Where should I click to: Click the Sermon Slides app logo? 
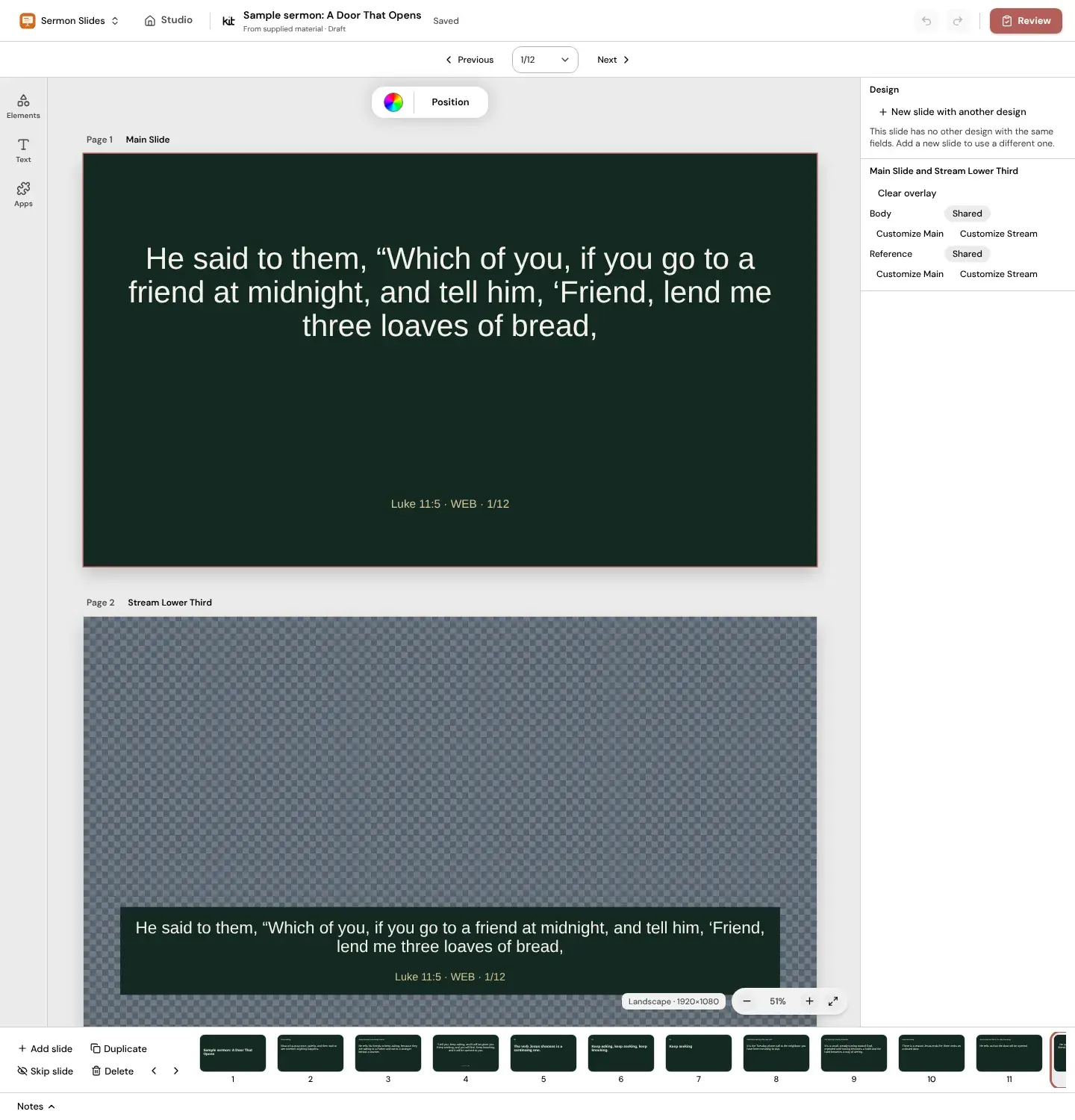pos(28,21)
